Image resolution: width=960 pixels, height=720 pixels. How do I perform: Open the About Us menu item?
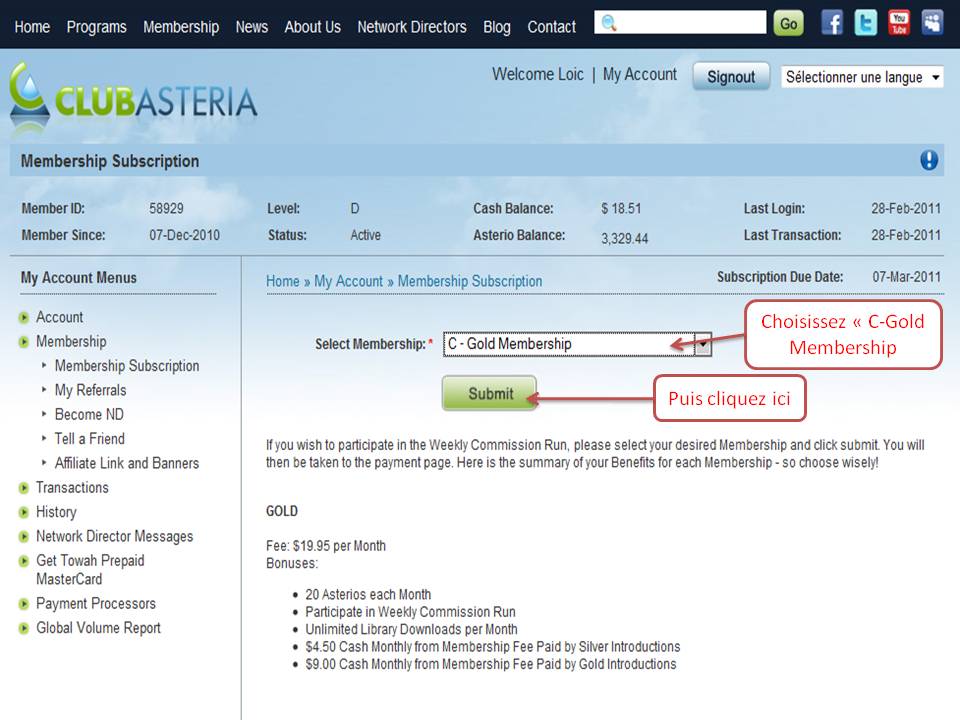(x=312, y=27)
